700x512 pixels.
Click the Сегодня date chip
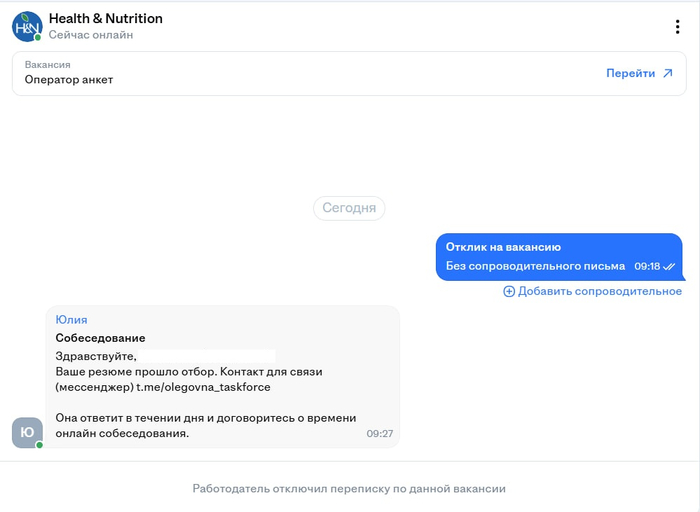349,208
